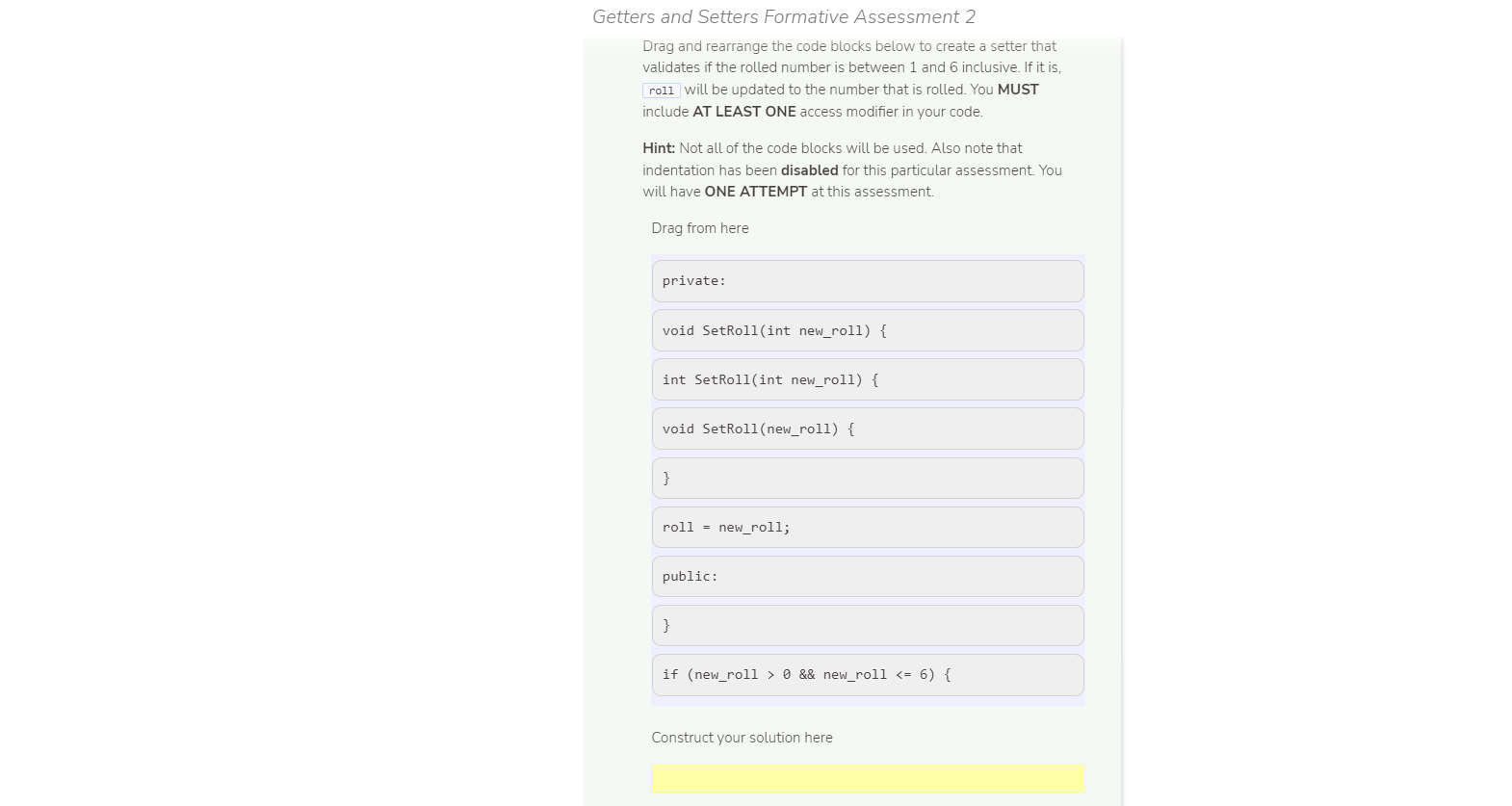The image size is (1512, 806).
Task: Click the "Construct your solution here" label
Action: [x=742, y=737]
